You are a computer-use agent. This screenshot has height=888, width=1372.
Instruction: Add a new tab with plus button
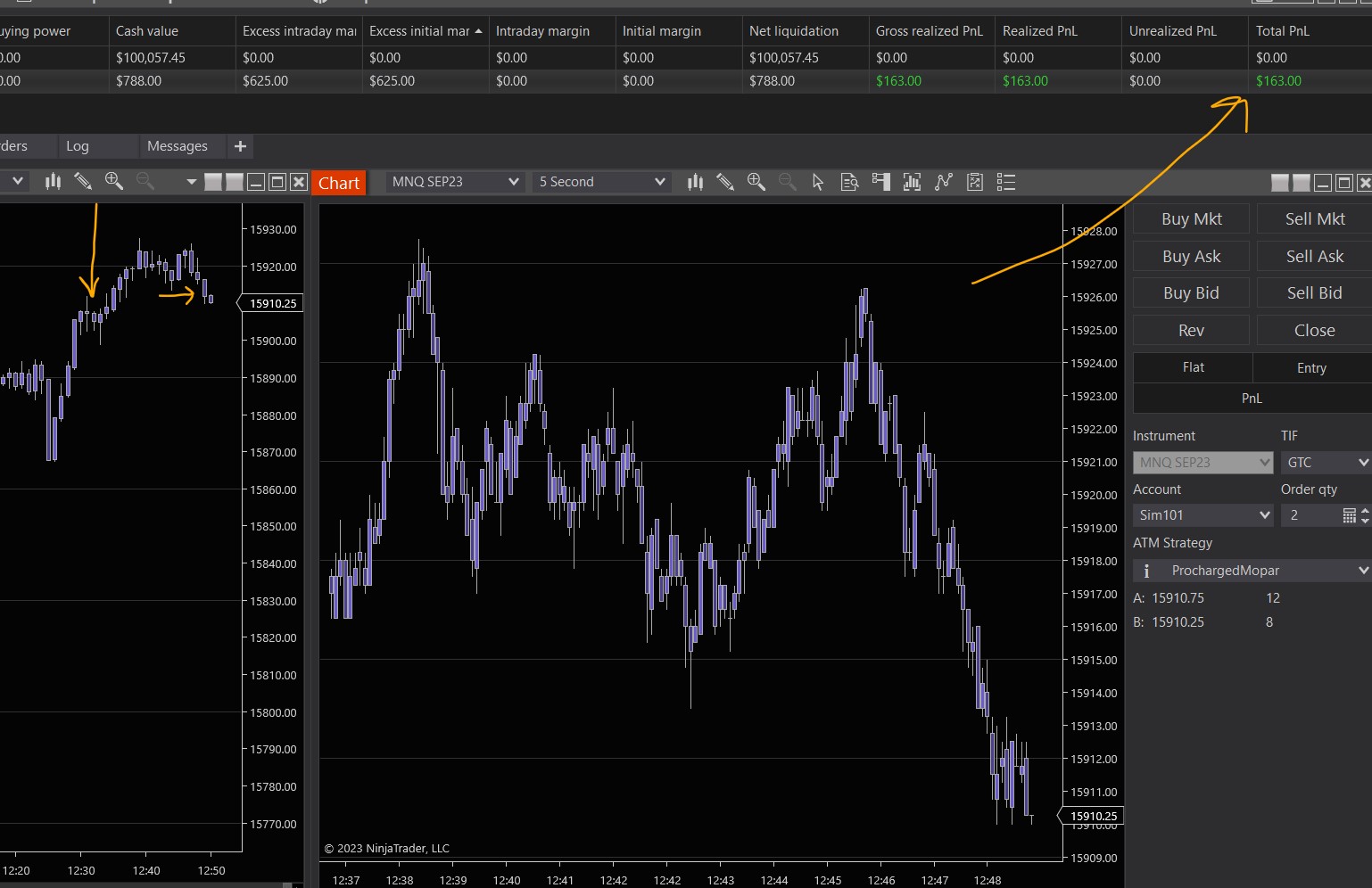pyautogui.click(x=240, y=146)
